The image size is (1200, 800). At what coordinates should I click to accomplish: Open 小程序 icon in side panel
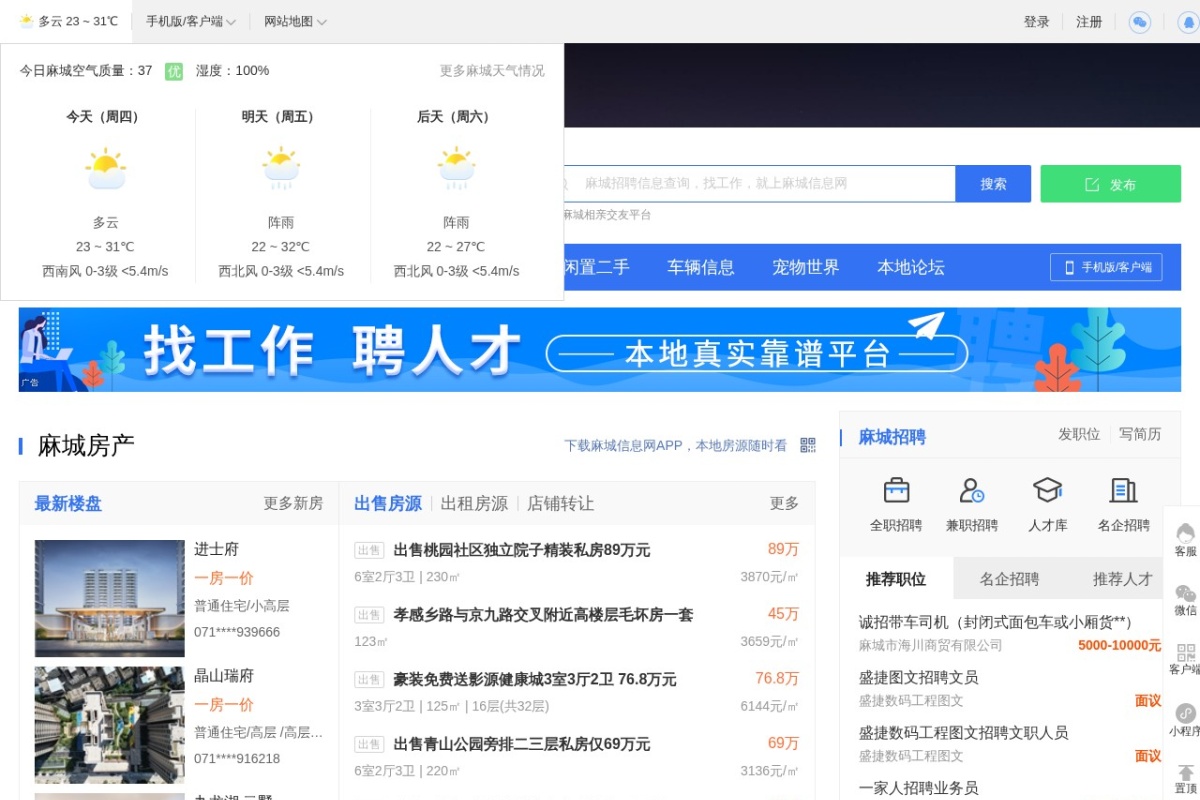[x=1186, y=713]
